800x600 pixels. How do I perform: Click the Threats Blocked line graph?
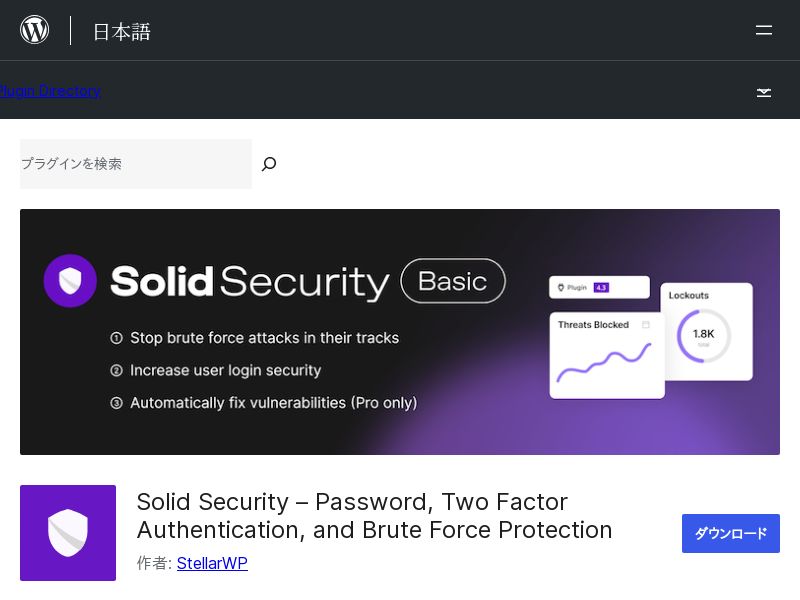[x=604, y=363]
